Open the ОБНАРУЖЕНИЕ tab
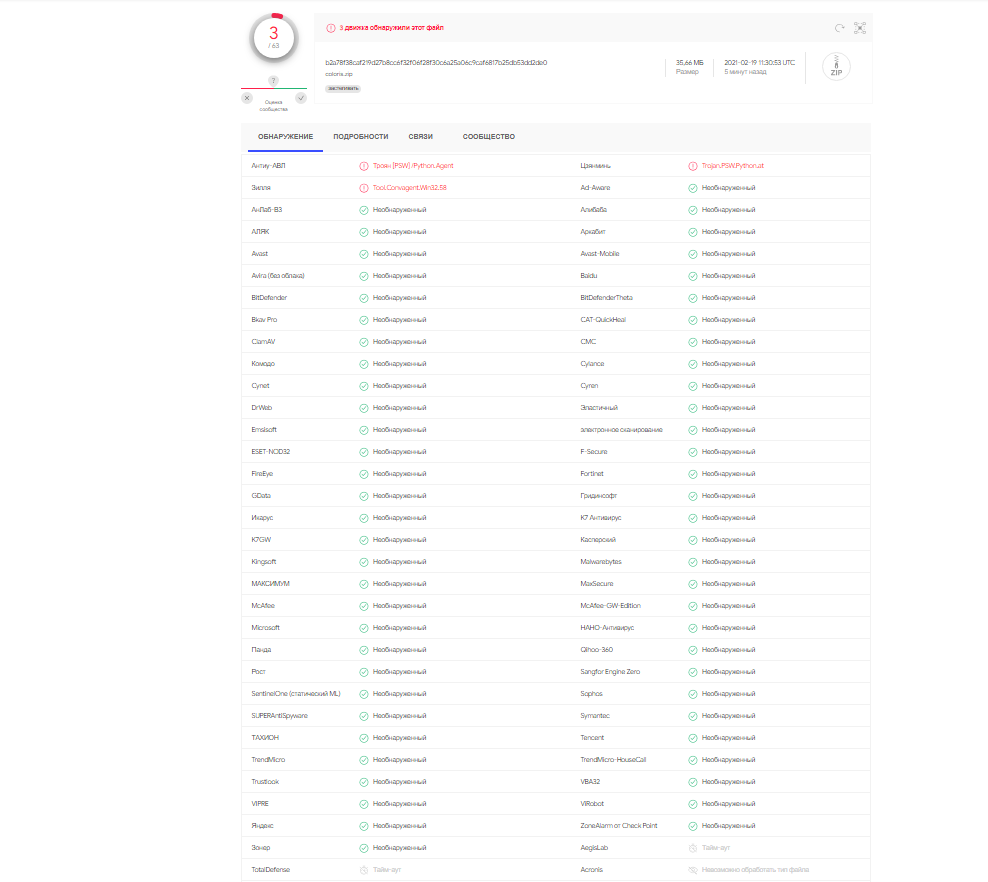The height and width of the screenshot is (882, 988). point(285,137)
